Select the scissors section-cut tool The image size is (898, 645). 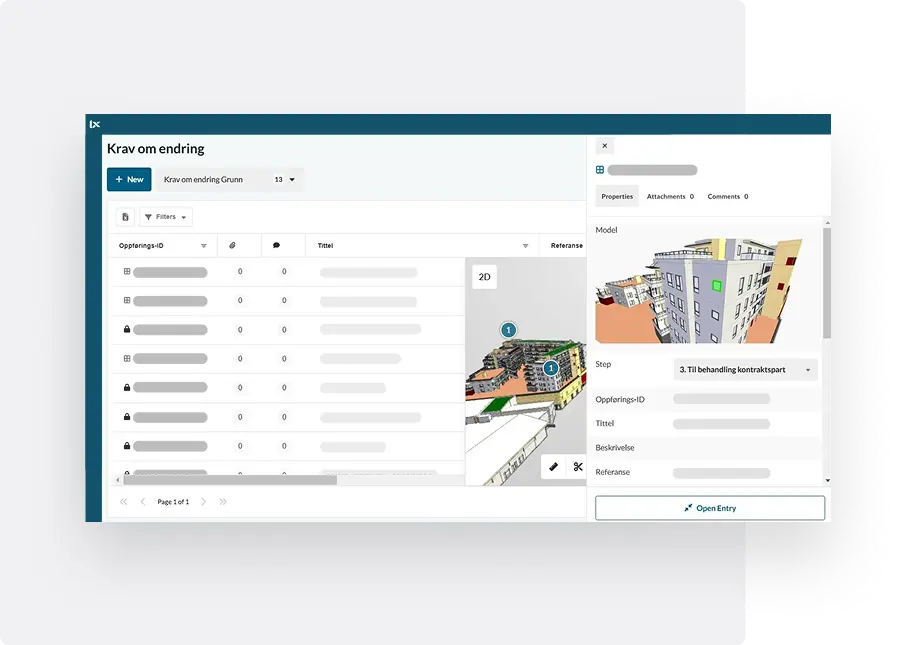coord(577,466)
